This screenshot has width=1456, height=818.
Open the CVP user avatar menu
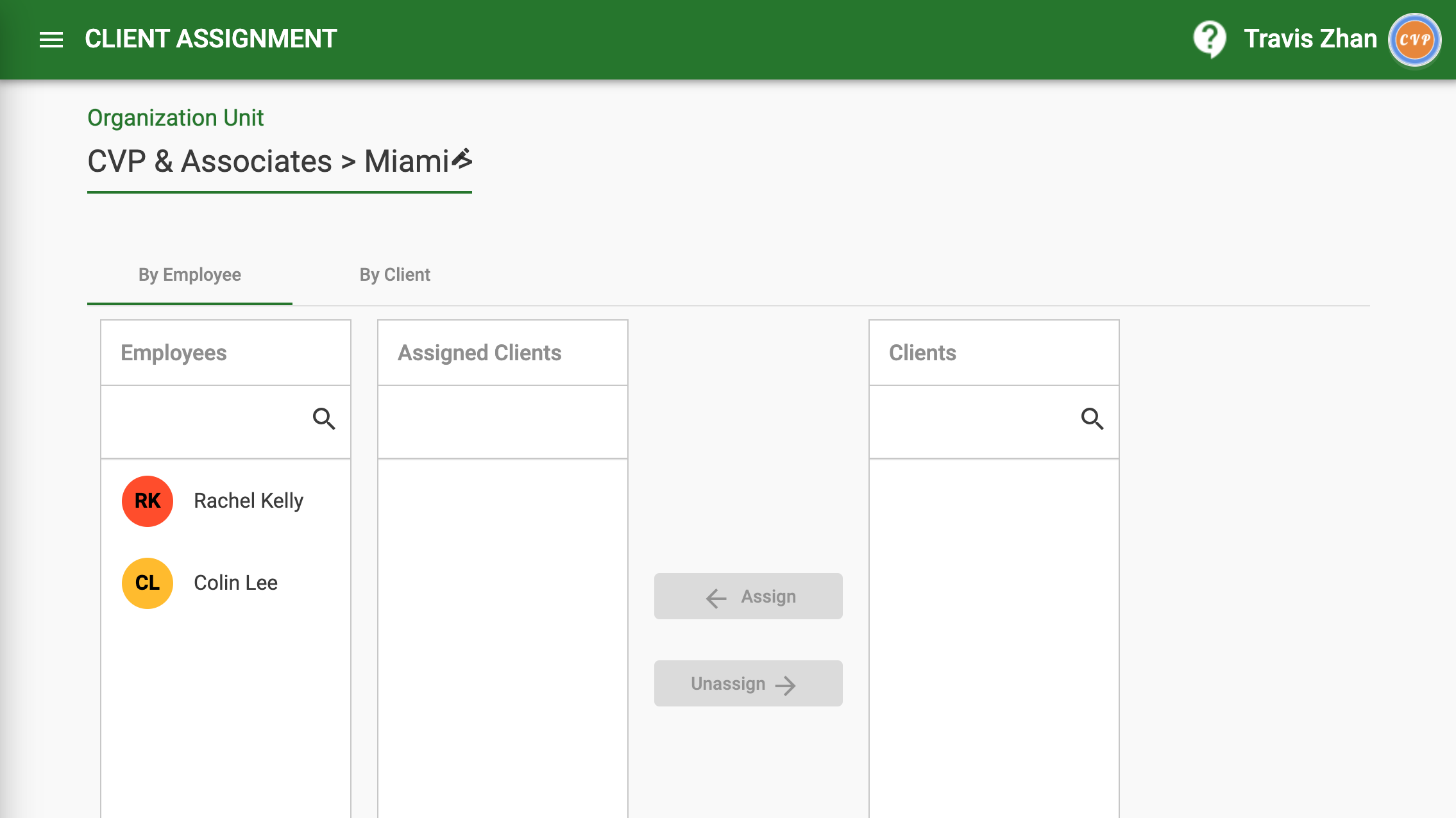1414,40
